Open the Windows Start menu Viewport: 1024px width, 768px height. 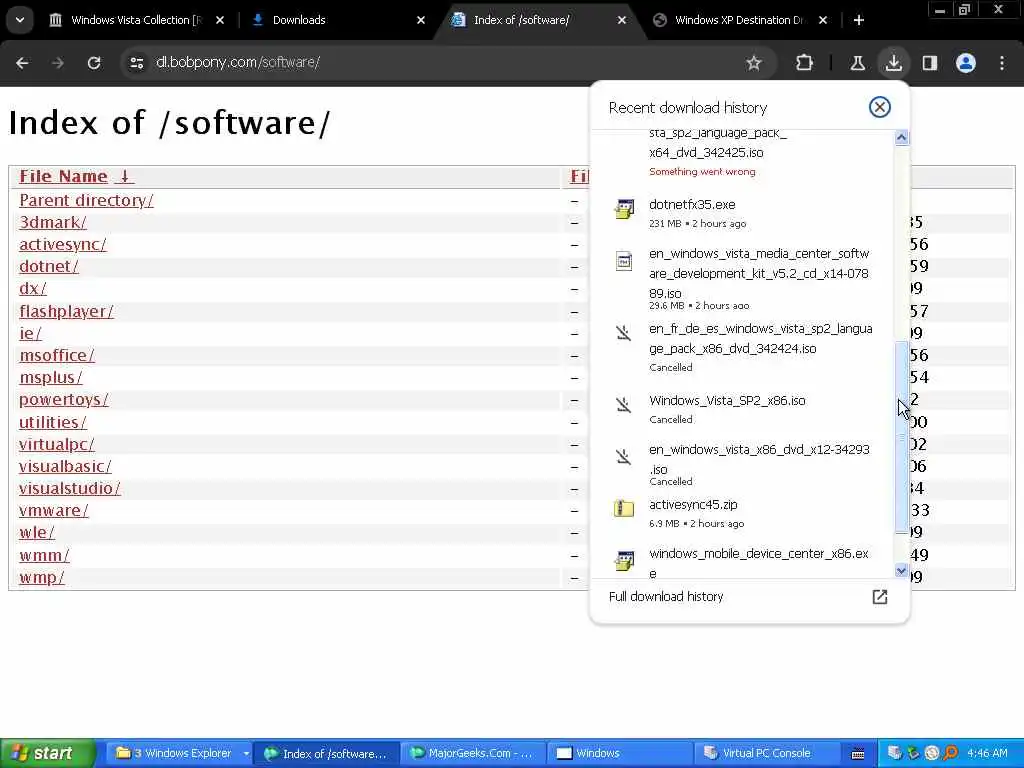click(48, 754)
